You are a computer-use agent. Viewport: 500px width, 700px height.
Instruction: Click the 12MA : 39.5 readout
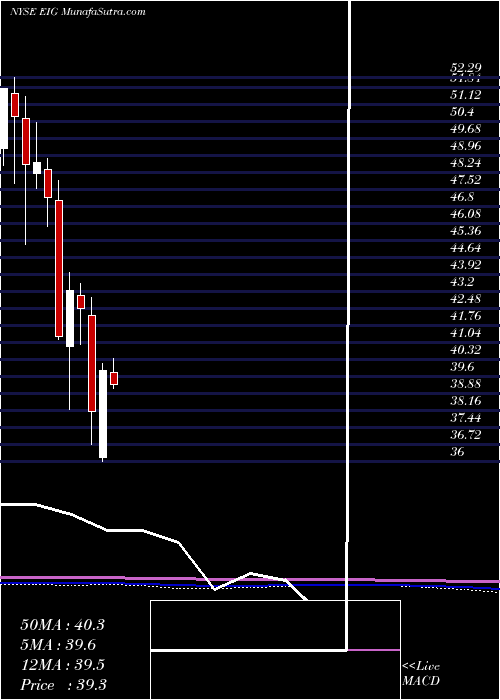(x=62, y=664)
